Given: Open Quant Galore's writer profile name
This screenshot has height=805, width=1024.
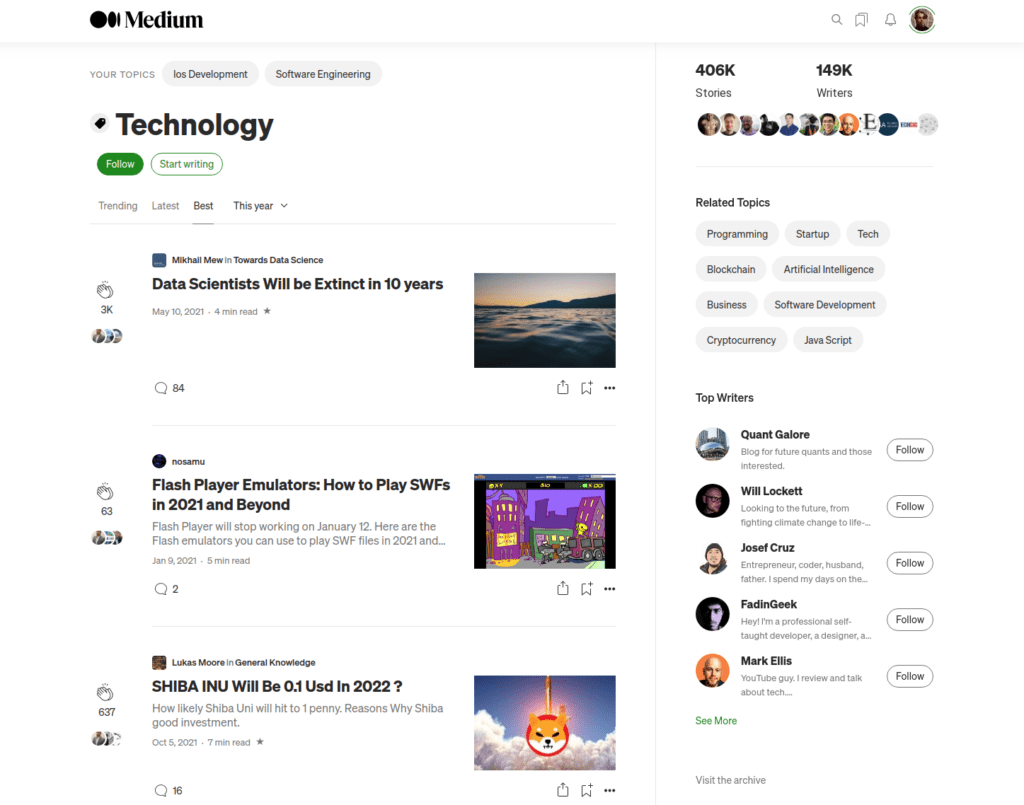Looking at the screenshot, I should click(775, 435).
